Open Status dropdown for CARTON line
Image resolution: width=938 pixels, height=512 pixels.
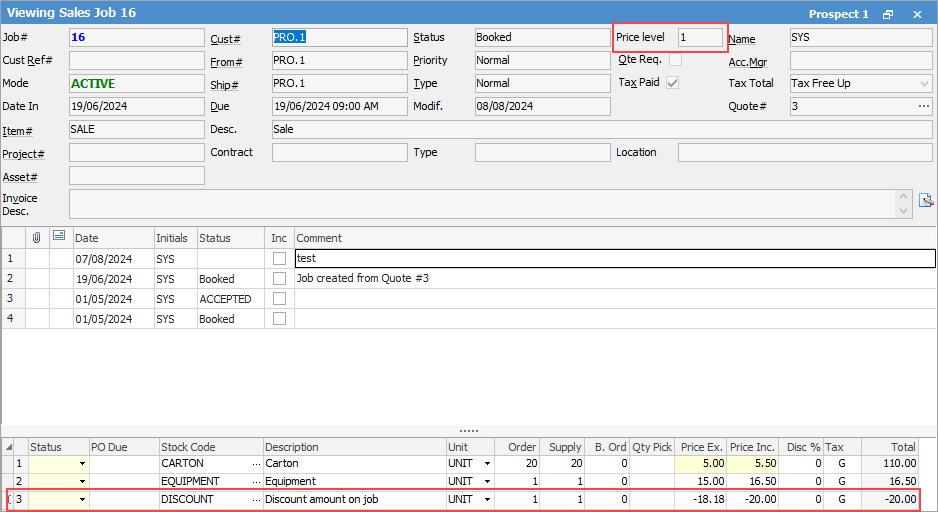(81, 464)
